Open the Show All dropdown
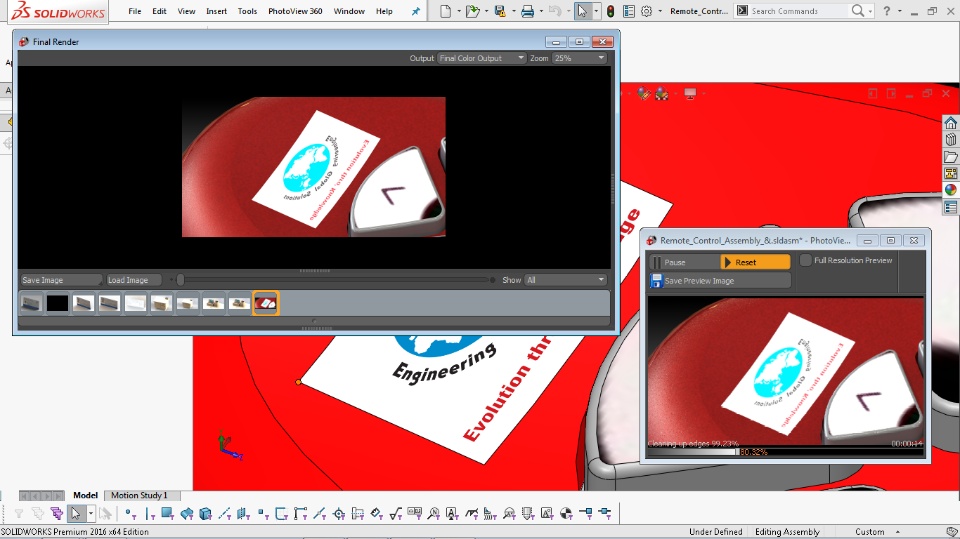 click(566, 280)
